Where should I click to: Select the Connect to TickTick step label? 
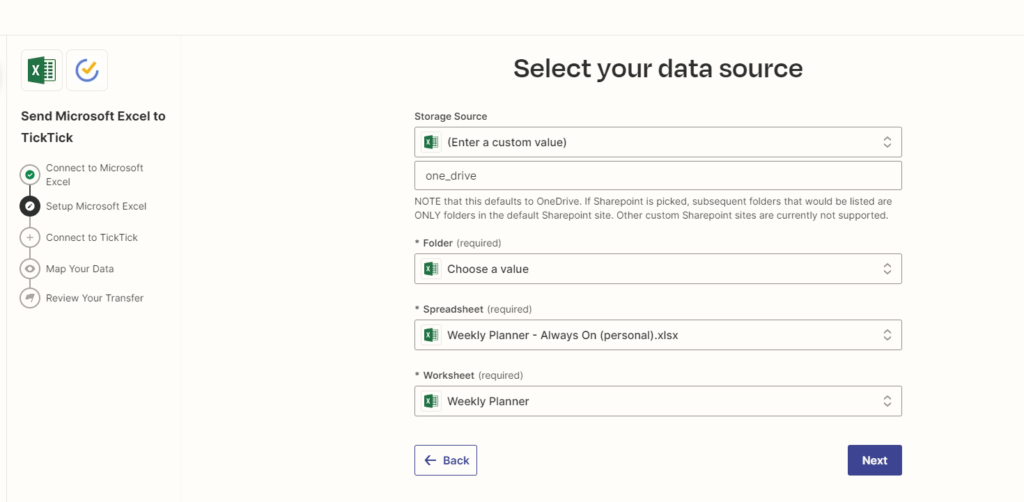pos(91,238)
